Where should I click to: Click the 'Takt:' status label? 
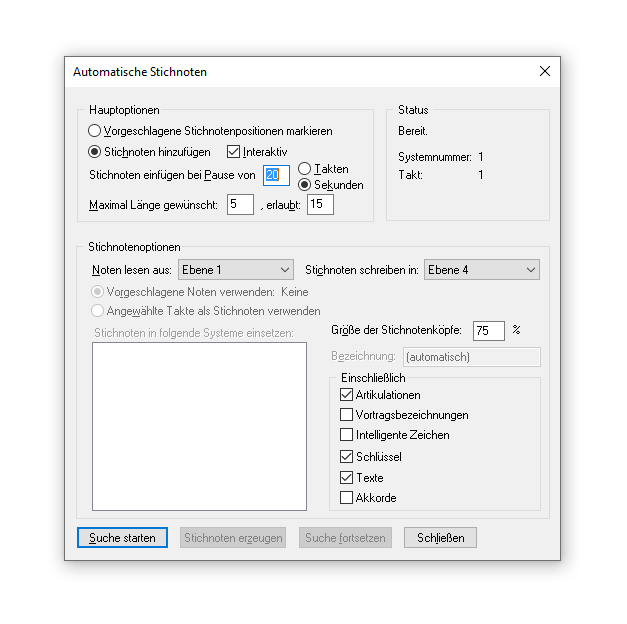(410, 175)
